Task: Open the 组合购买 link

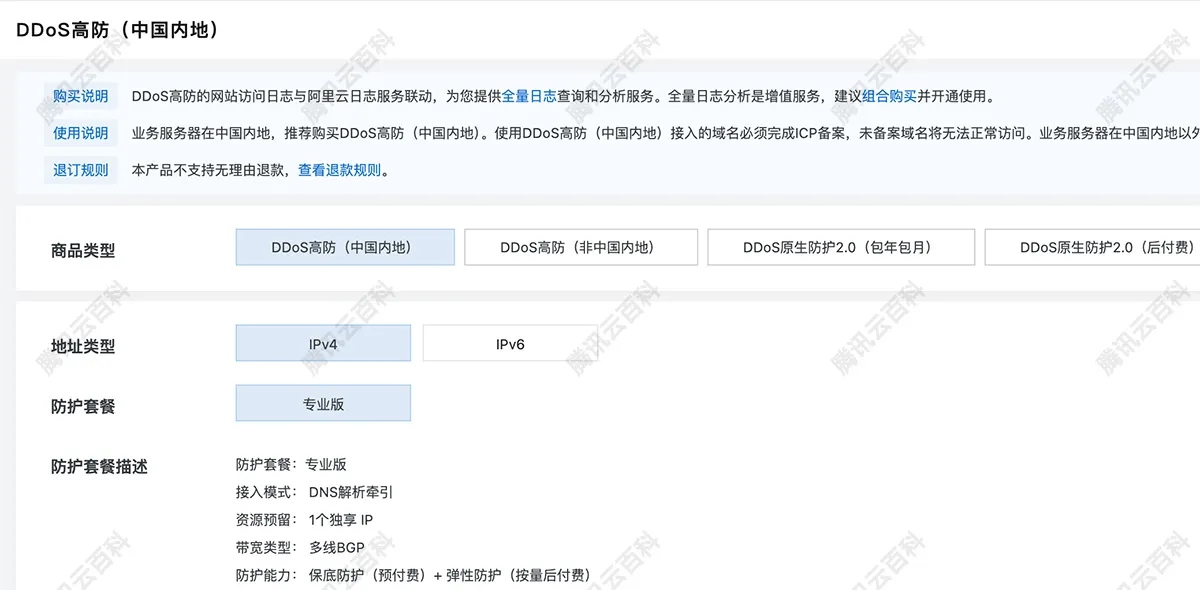Action: [x=890, y=96]
